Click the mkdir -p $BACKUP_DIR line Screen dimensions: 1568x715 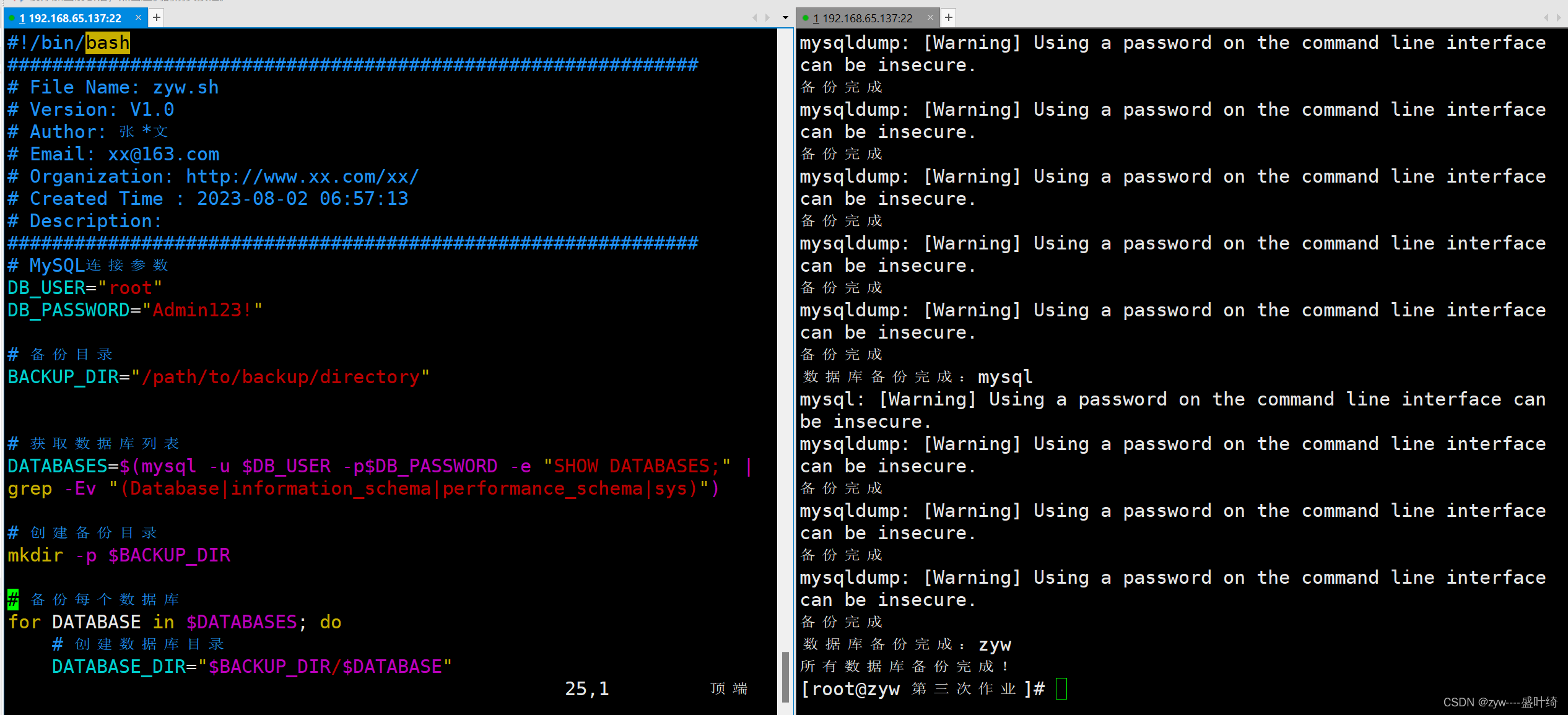[119, 555]
